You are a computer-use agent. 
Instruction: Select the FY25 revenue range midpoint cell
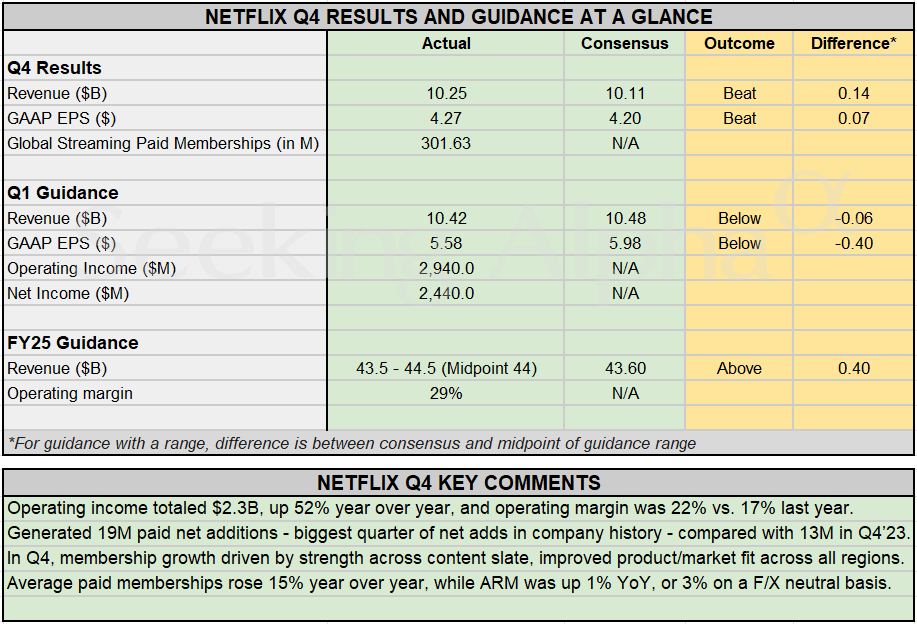tap(446, 368)
